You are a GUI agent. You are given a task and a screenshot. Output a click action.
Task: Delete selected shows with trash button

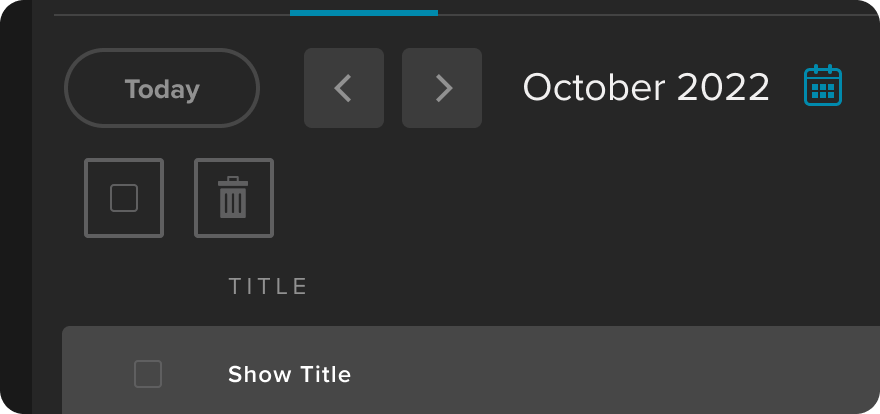pyautogui.click(x=233, y=198)
